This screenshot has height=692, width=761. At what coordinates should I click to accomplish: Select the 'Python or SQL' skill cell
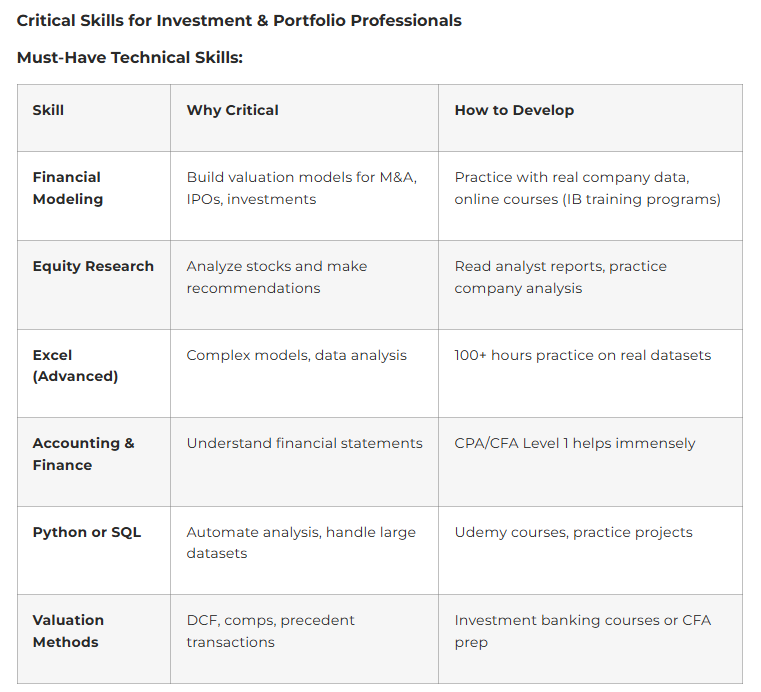click(x=87, y=532)
